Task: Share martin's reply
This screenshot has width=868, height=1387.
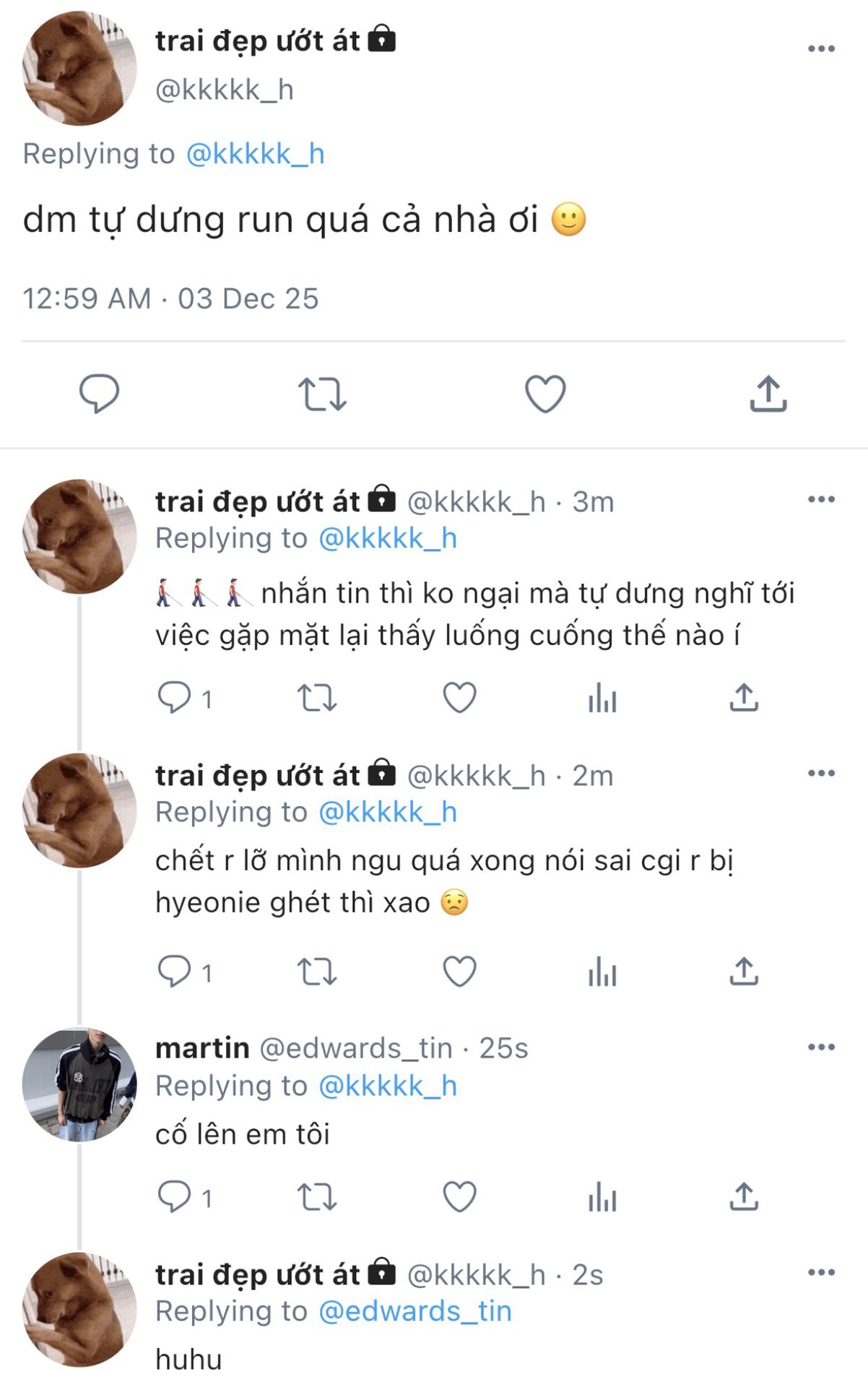Action: 743,1198
